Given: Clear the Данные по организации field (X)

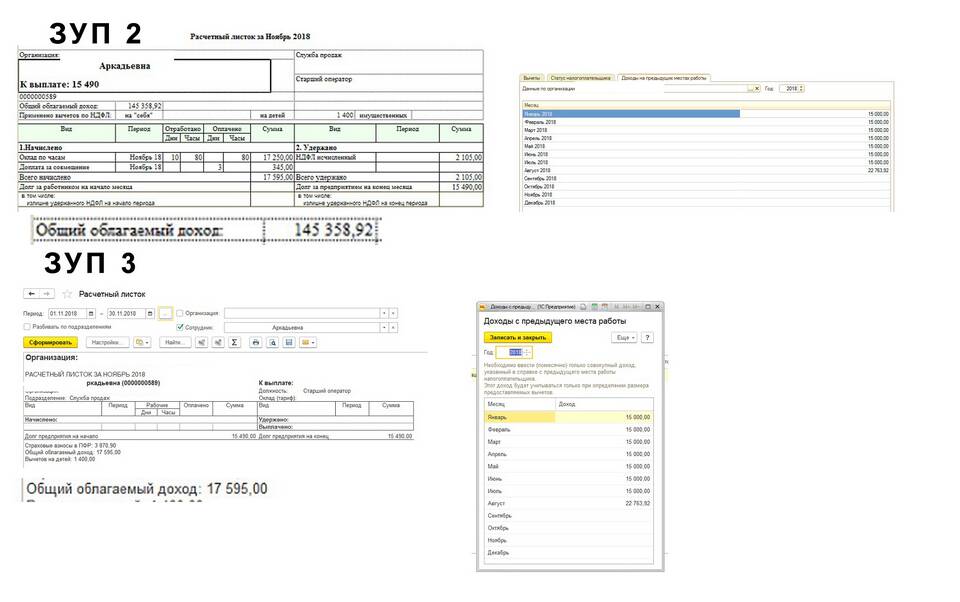Looking at the screenshot, I should (x=757, y=89).
